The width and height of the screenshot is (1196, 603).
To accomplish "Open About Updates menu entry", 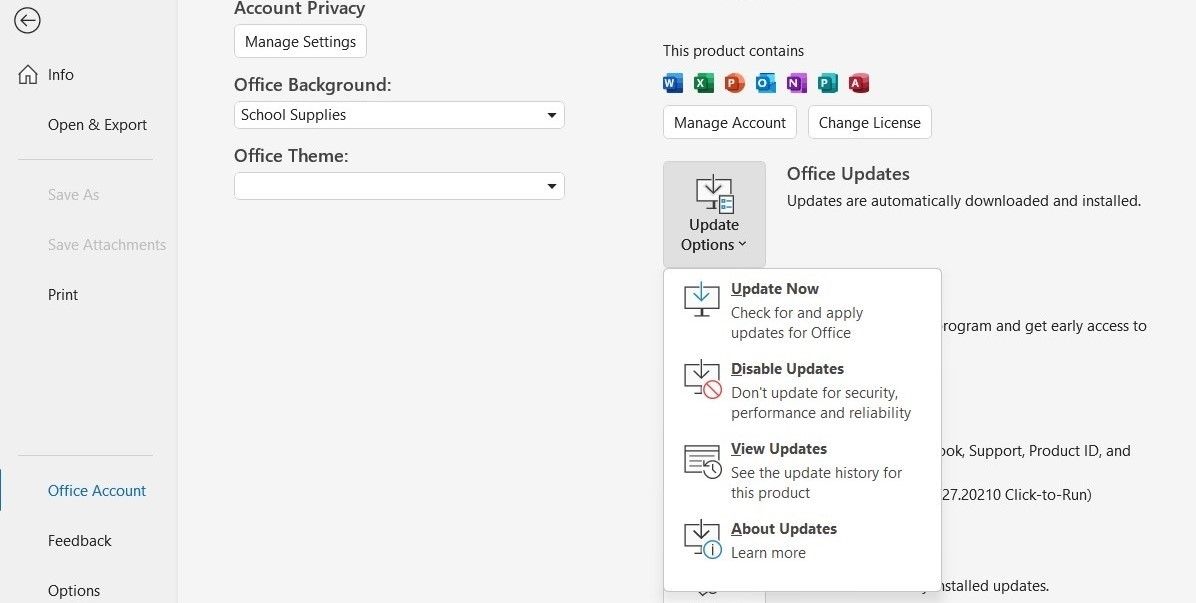I will point(802,540).
